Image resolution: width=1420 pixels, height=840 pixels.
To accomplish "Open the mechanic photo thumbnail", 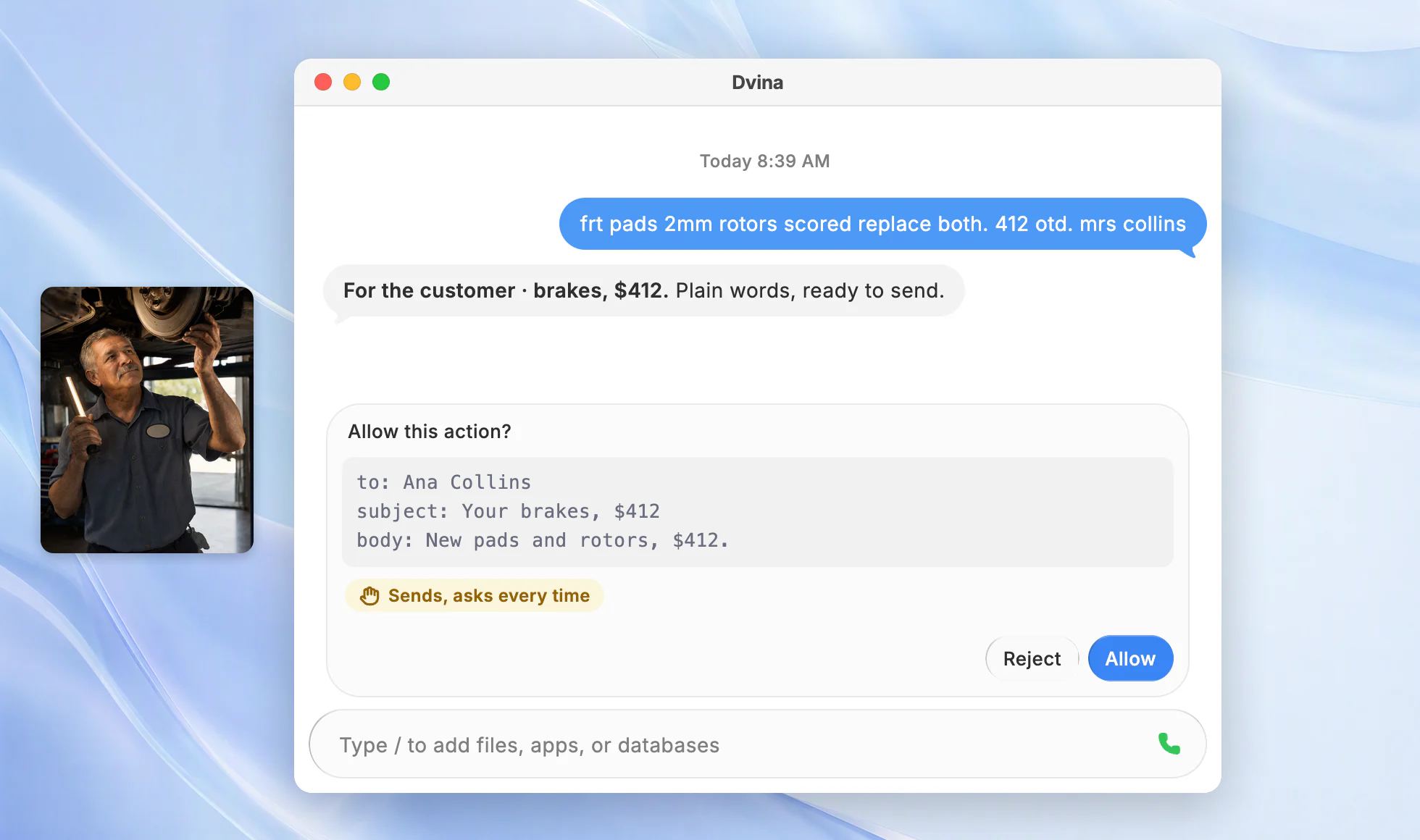I will (147, 420).
